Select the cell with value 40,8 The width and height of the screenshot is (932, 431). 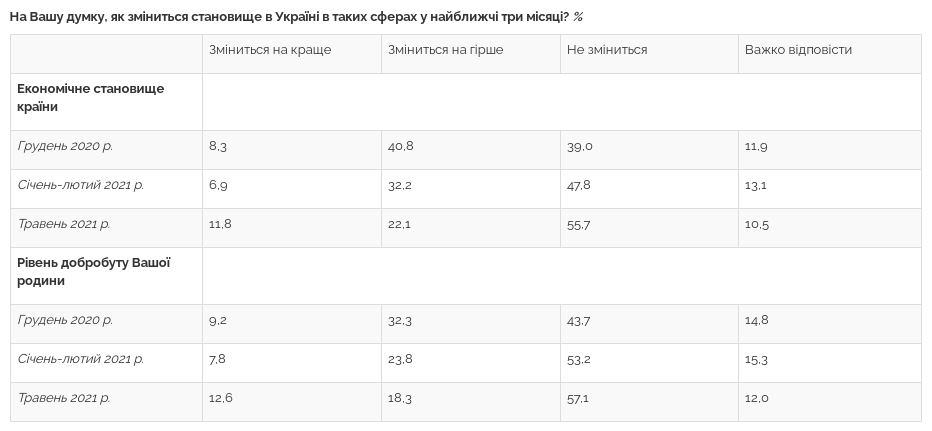click(400, 146)
